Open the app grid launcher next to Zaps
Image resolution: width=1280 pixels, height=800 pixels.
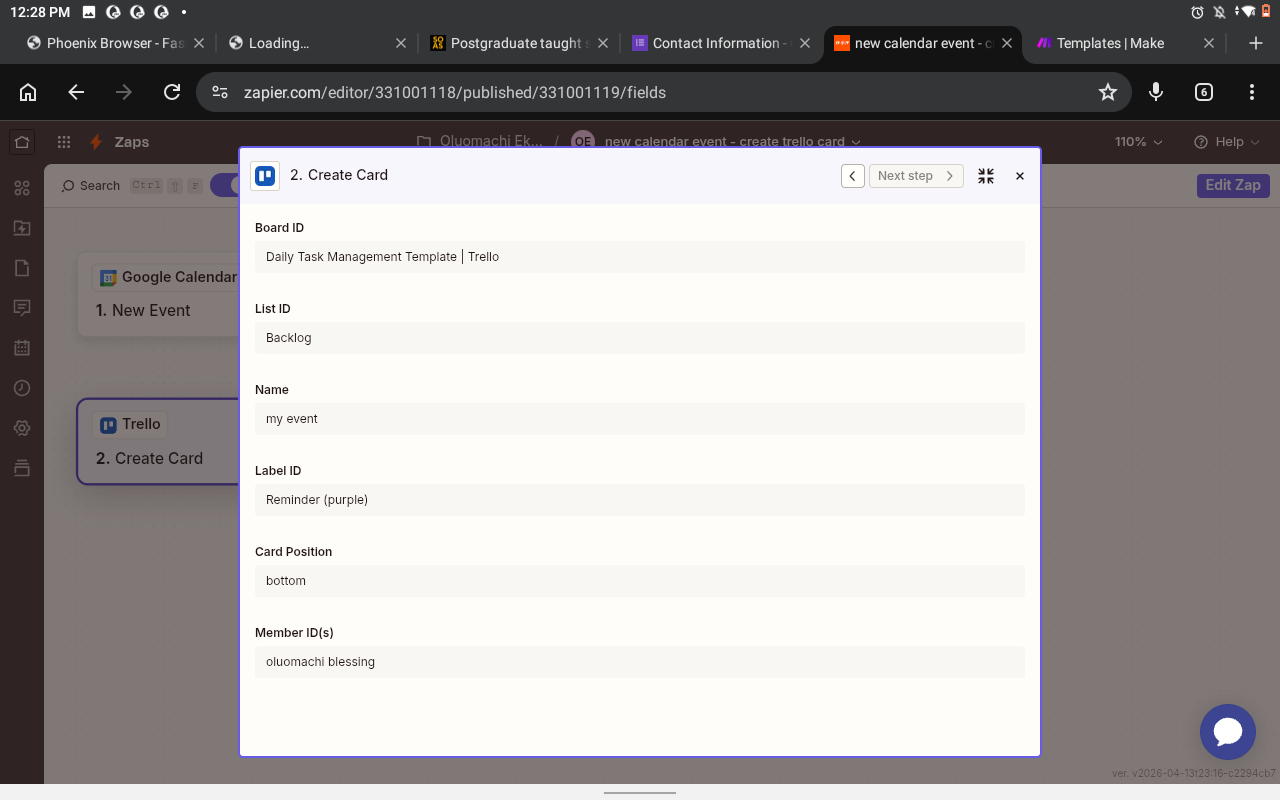pyautogui.click(x=63, y=141)
